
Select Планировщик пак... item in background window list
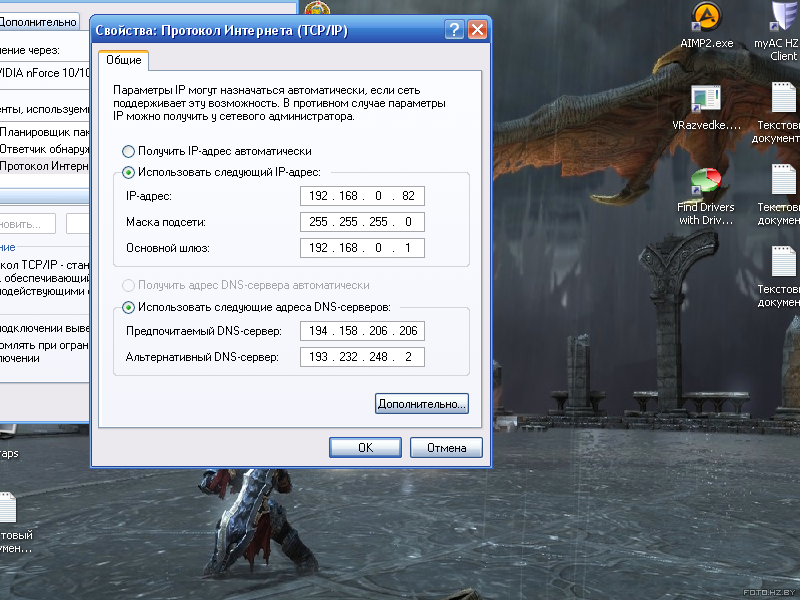(44, 132)
